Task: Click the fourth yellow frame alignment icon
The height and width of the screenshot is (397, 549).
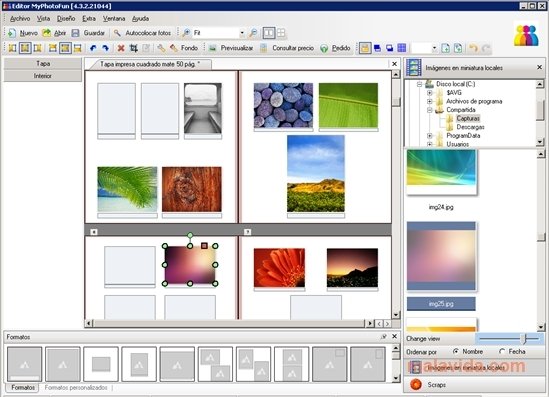Action: (53, 48)
